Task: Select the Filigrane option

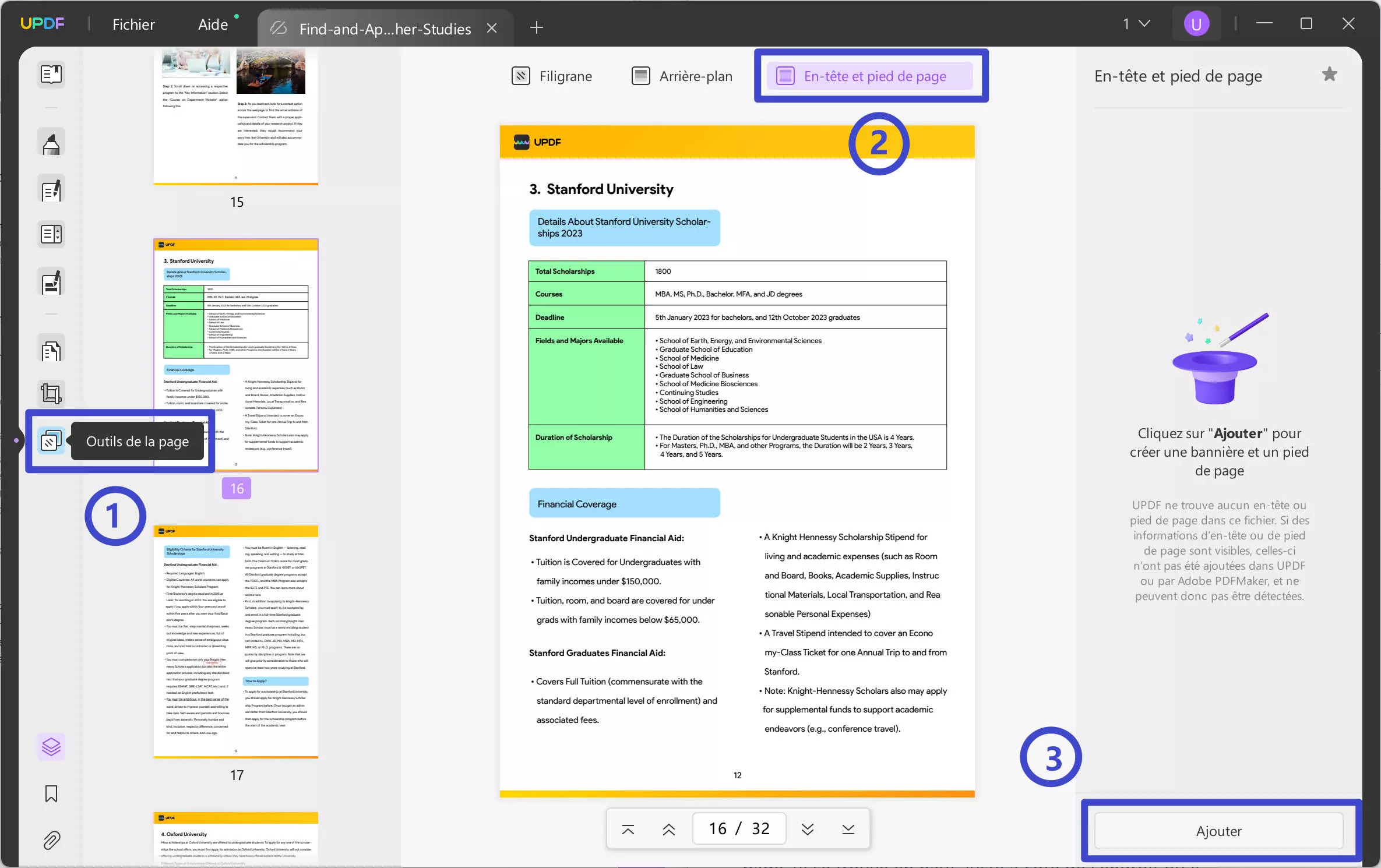Action: point(551,76)
